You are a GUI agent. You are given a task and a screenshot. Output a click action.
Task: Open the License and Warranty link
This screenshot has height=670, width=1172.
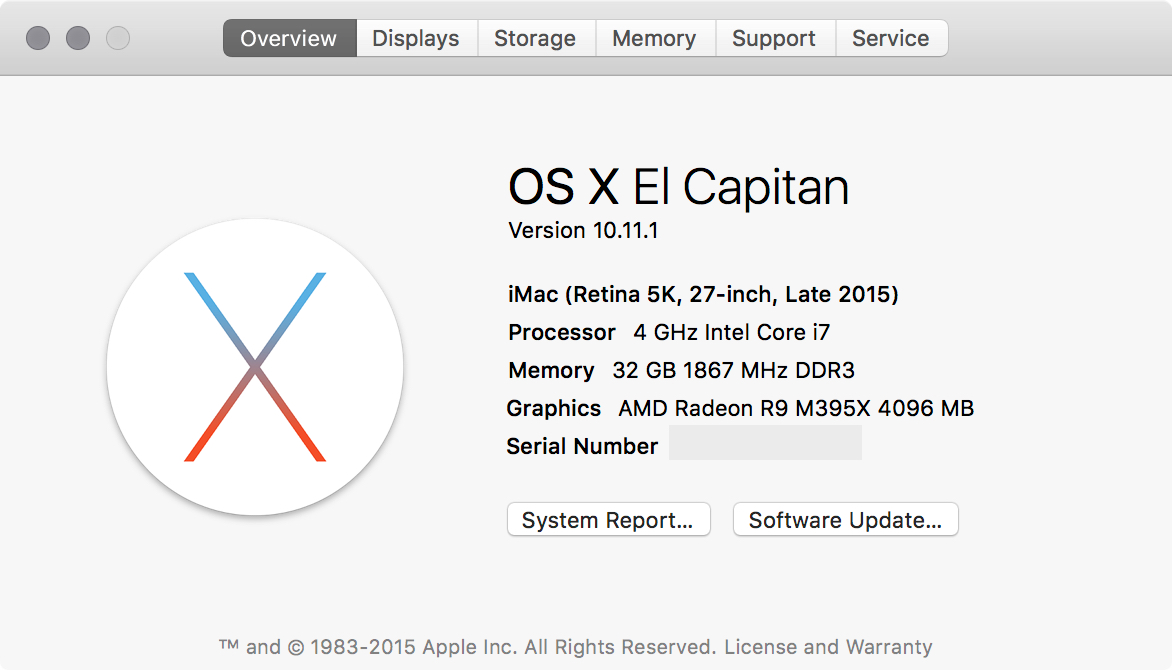[x=828, y=647]
